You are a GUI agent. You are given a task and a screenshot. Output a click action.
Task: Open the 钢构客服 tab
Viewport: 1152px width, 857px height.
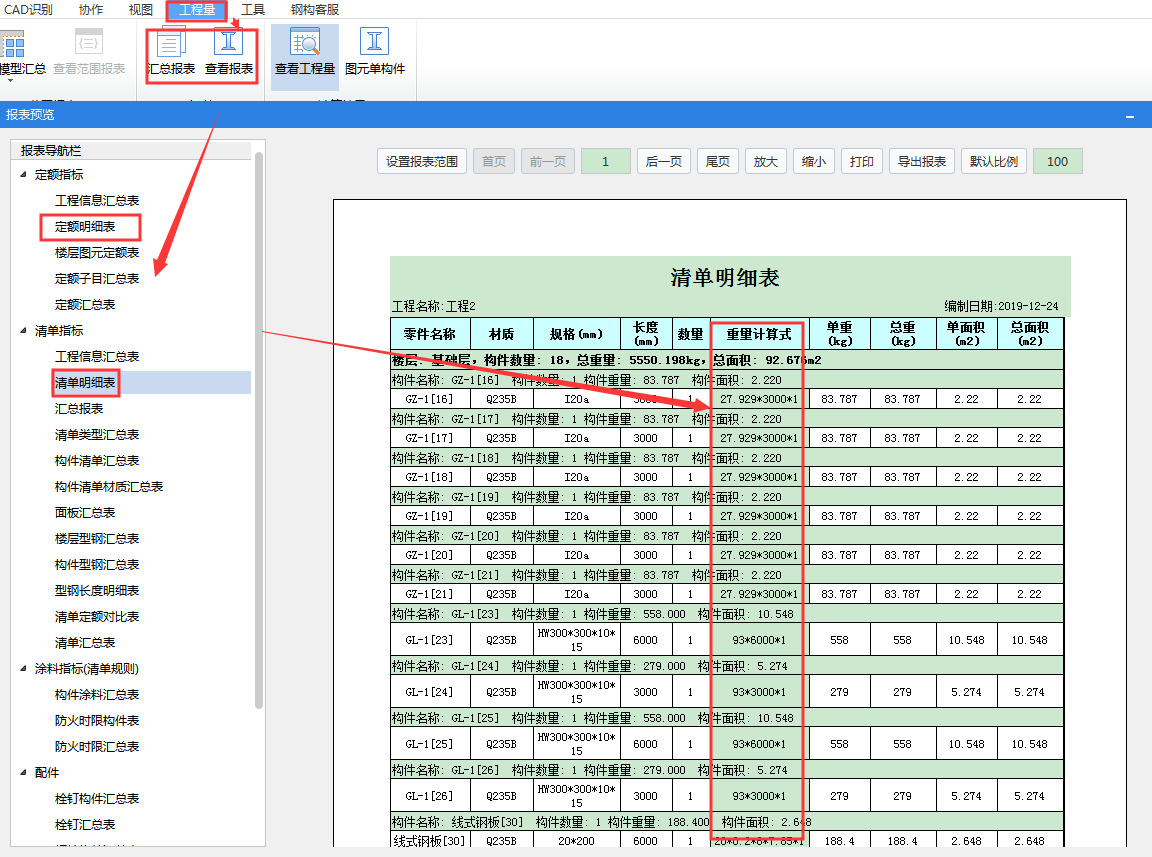click(x=314, y=10)
